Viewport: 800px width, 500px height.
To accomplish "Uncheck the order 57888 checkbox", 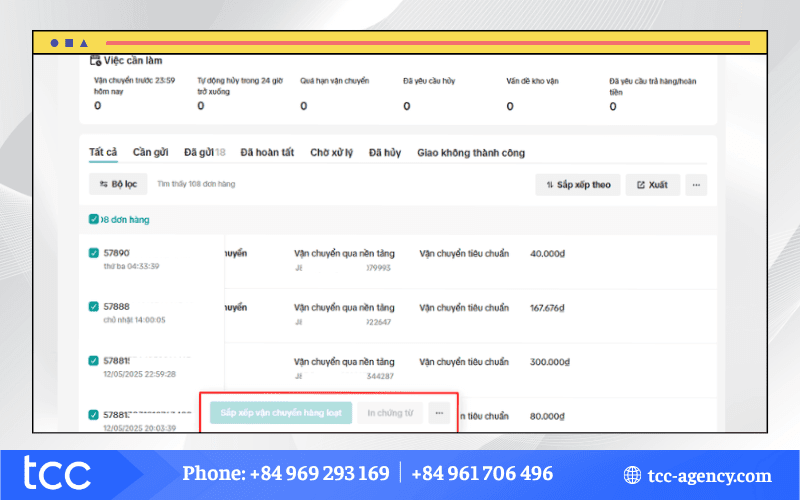I will point(94,307).
